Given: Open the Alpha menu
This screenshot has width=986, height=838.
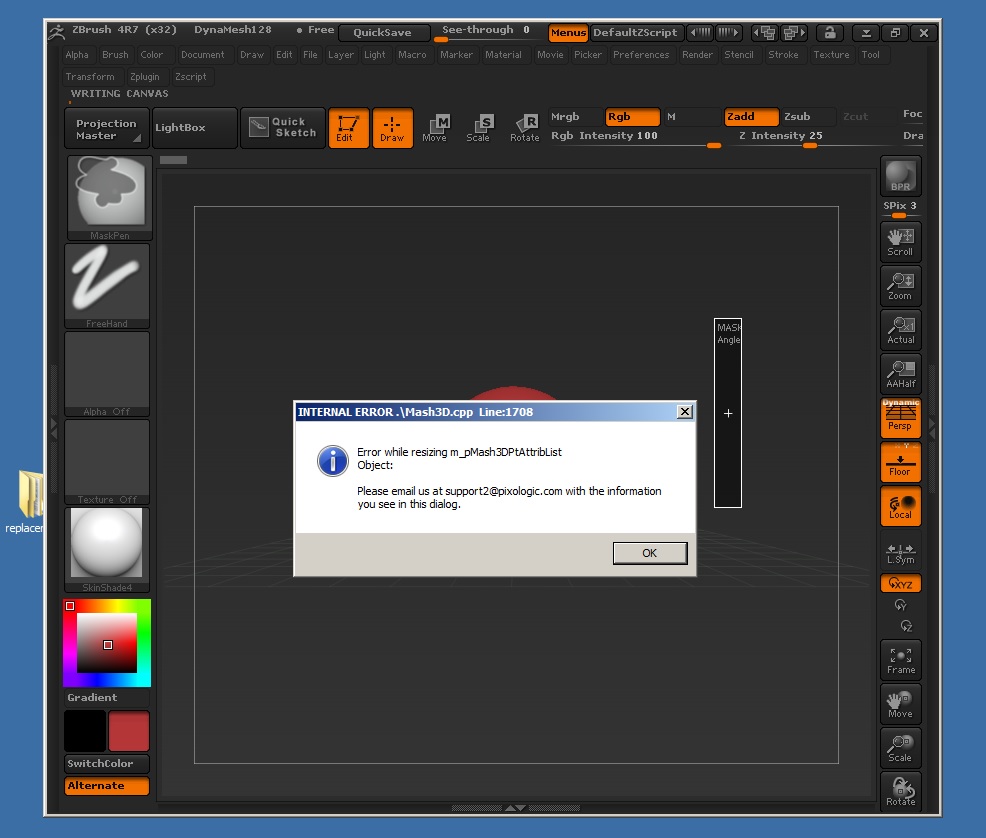Looking at the screenshot, I should click(77, 55).
